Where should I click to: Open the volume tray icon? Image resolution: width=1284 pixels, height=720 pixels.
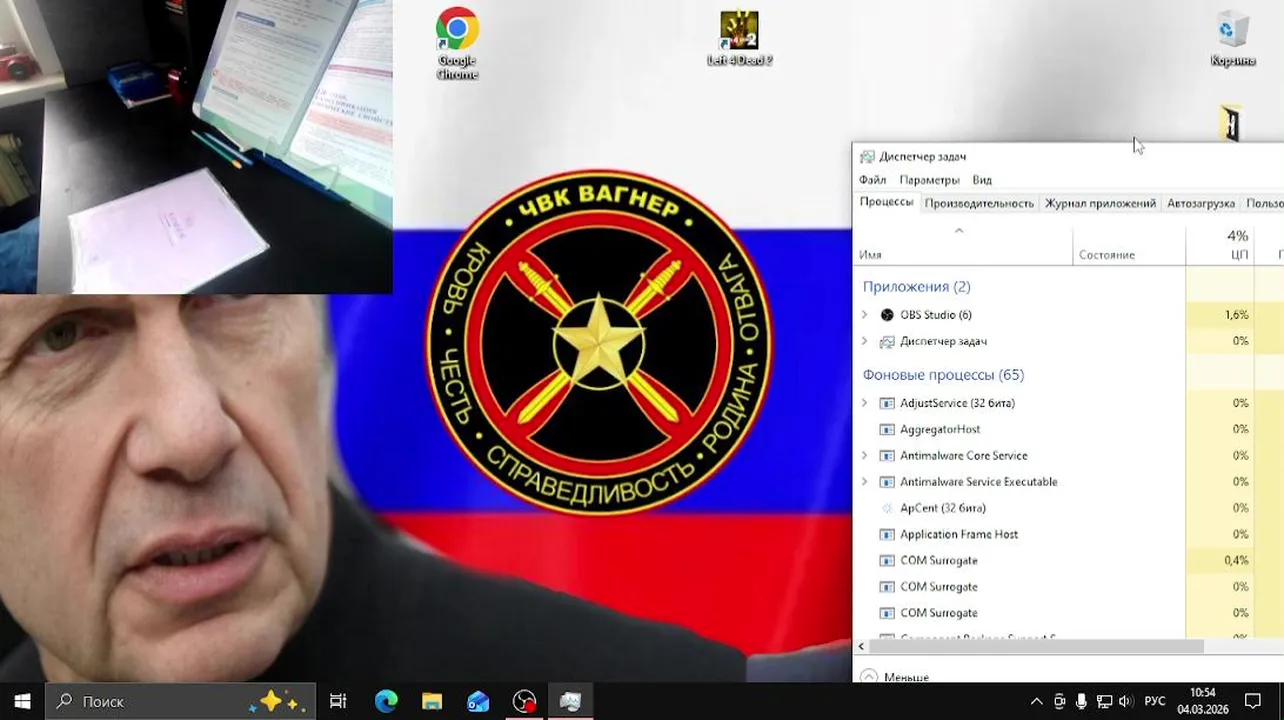(x=1126, y=701)
